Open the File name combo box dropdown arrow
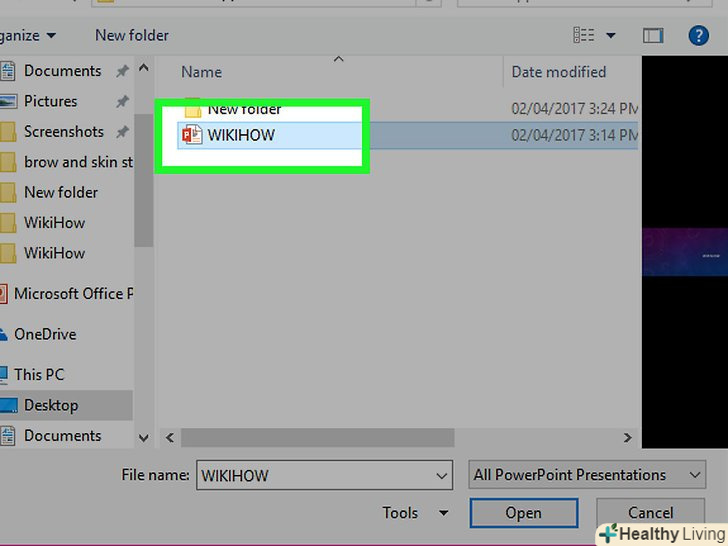Screen dimensions: 728x546 tap(442, 475)
